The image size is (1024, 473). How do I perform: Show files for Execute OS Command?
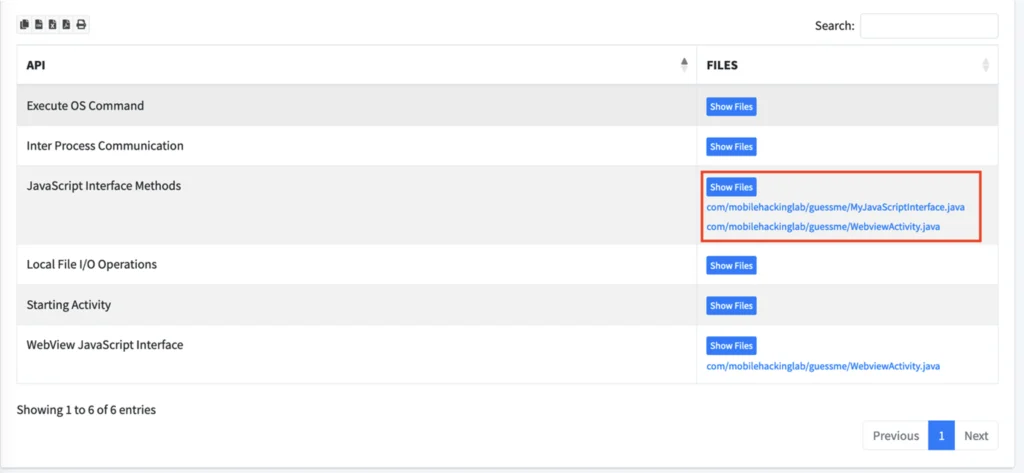coord(731,107)
